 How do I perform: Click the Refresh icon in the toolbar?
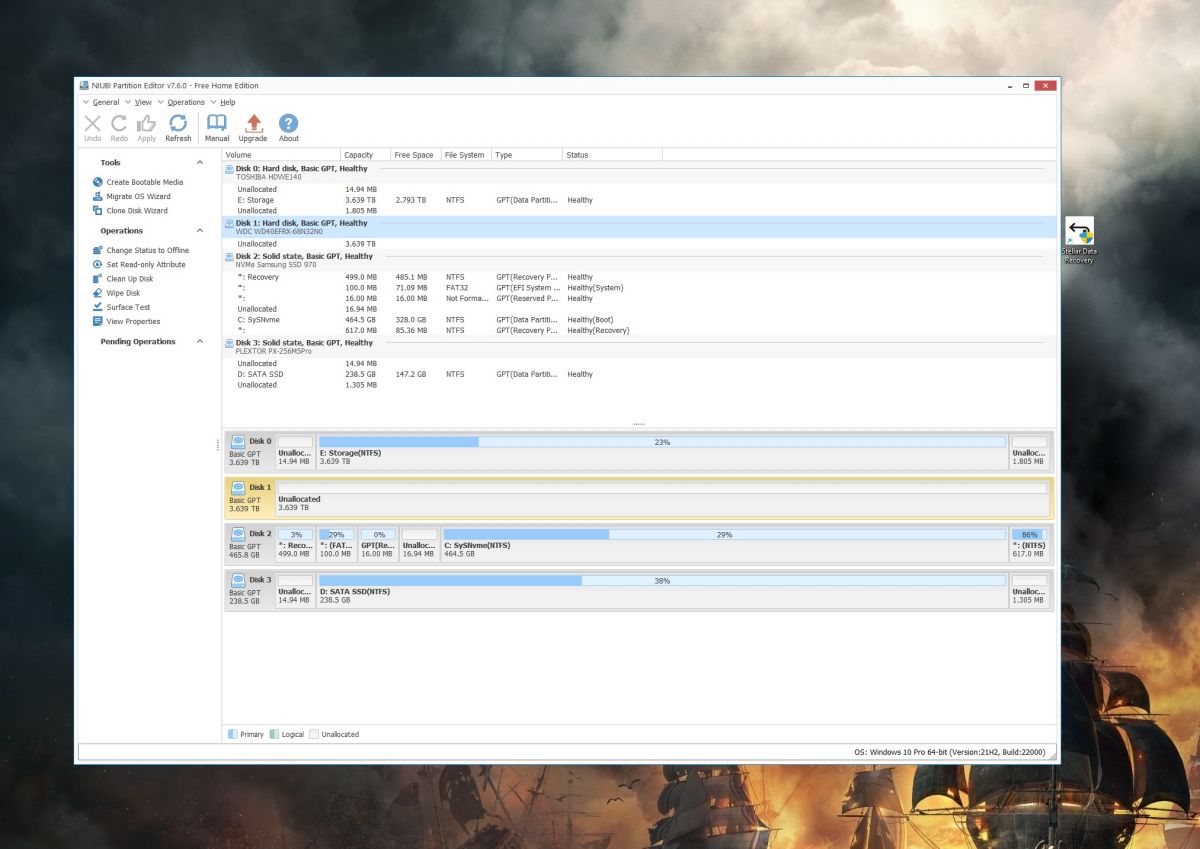pos(178,123)
